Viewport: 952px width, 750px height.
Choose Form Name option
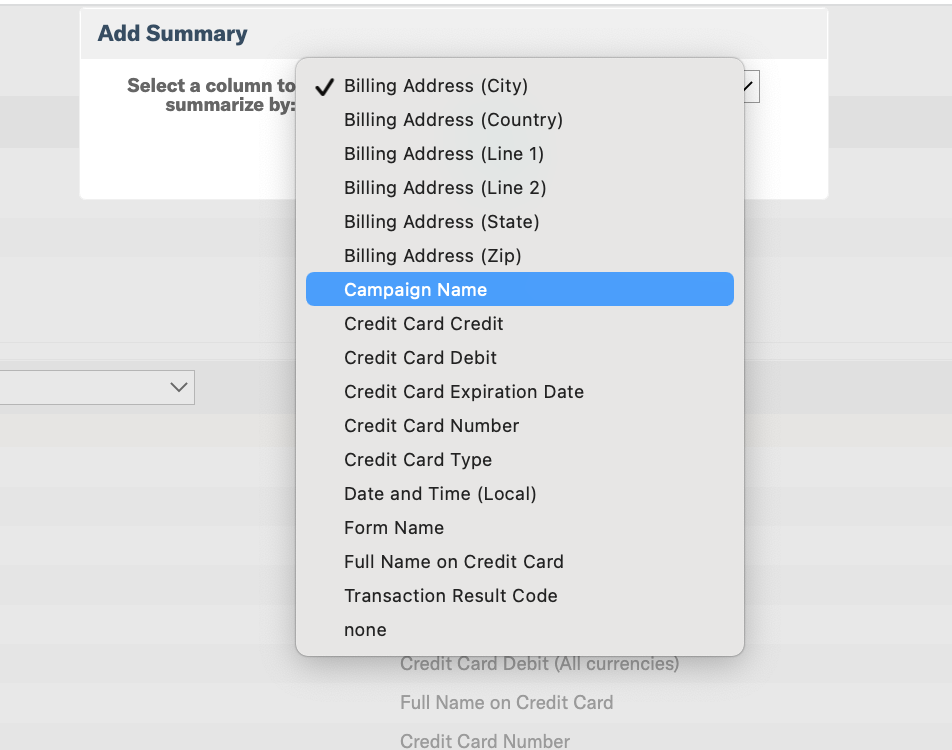[x=520, y=528]
